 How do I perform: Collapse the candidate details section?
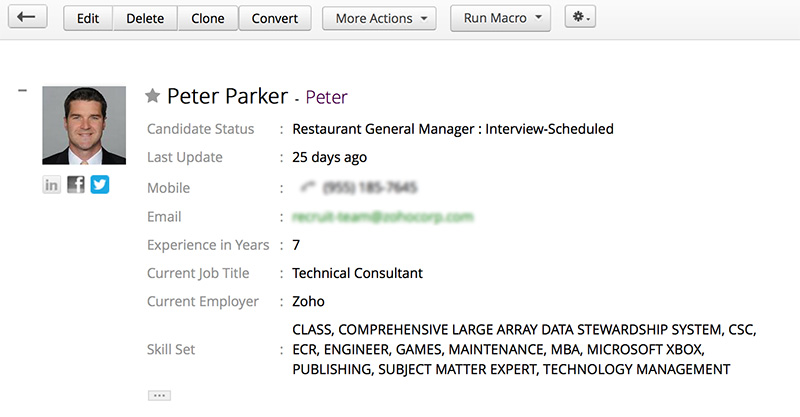[23, 92]
